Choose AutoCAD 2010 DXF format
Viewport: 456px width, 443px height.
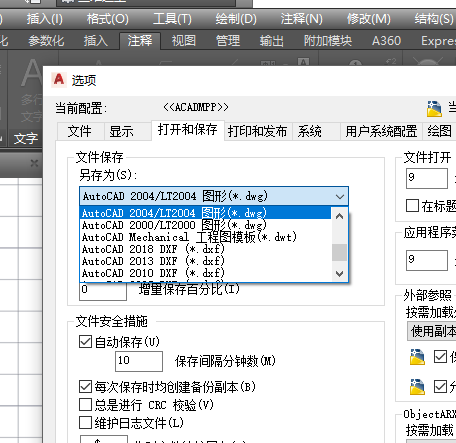coord(205,273)
